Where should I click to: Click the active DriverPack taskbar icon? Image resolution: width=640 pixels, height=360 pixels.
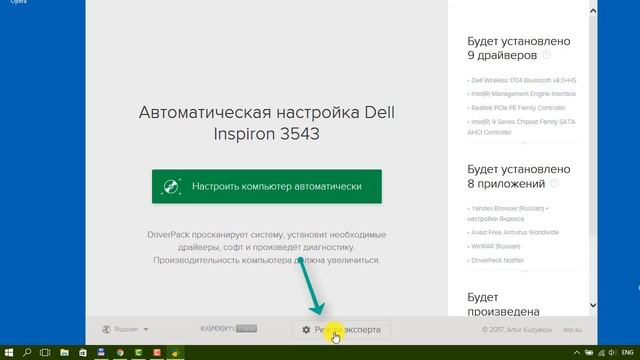[175, 352]
